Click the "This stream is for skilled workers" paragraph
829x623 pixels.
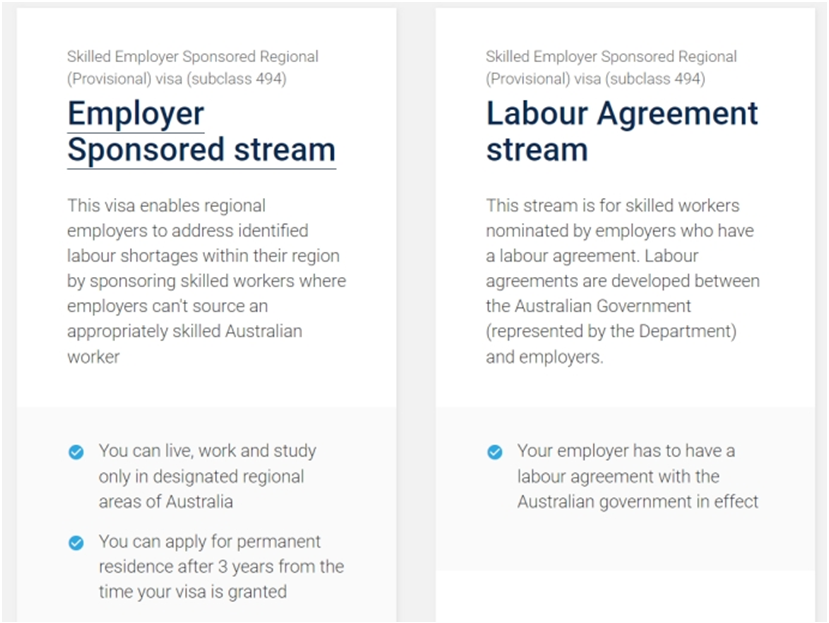[622, 281]
